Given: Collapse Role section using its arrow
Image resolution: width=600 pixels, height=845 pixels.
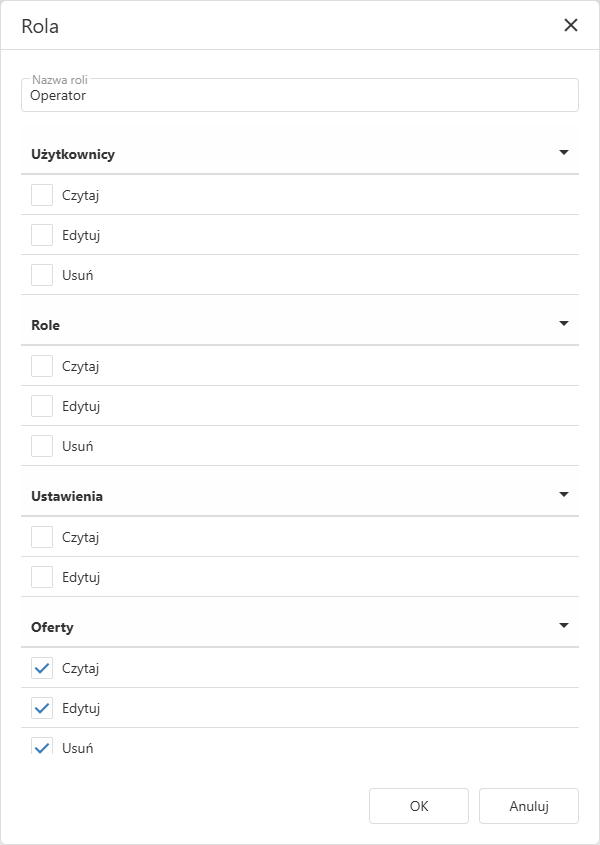Looking at the screenshot, I should [x=563, y=324].
